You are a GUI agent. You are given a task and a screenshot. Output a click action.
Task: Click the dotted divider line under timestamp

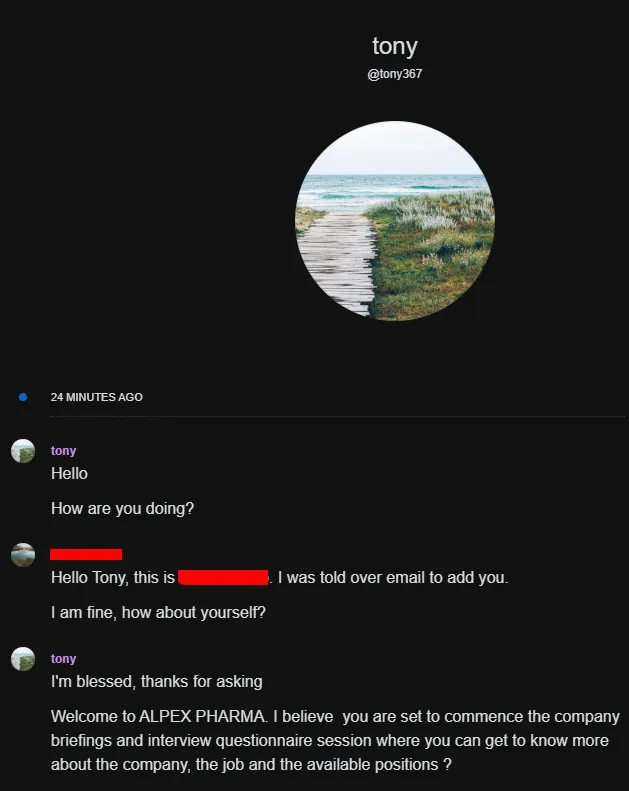click(337, 417)
